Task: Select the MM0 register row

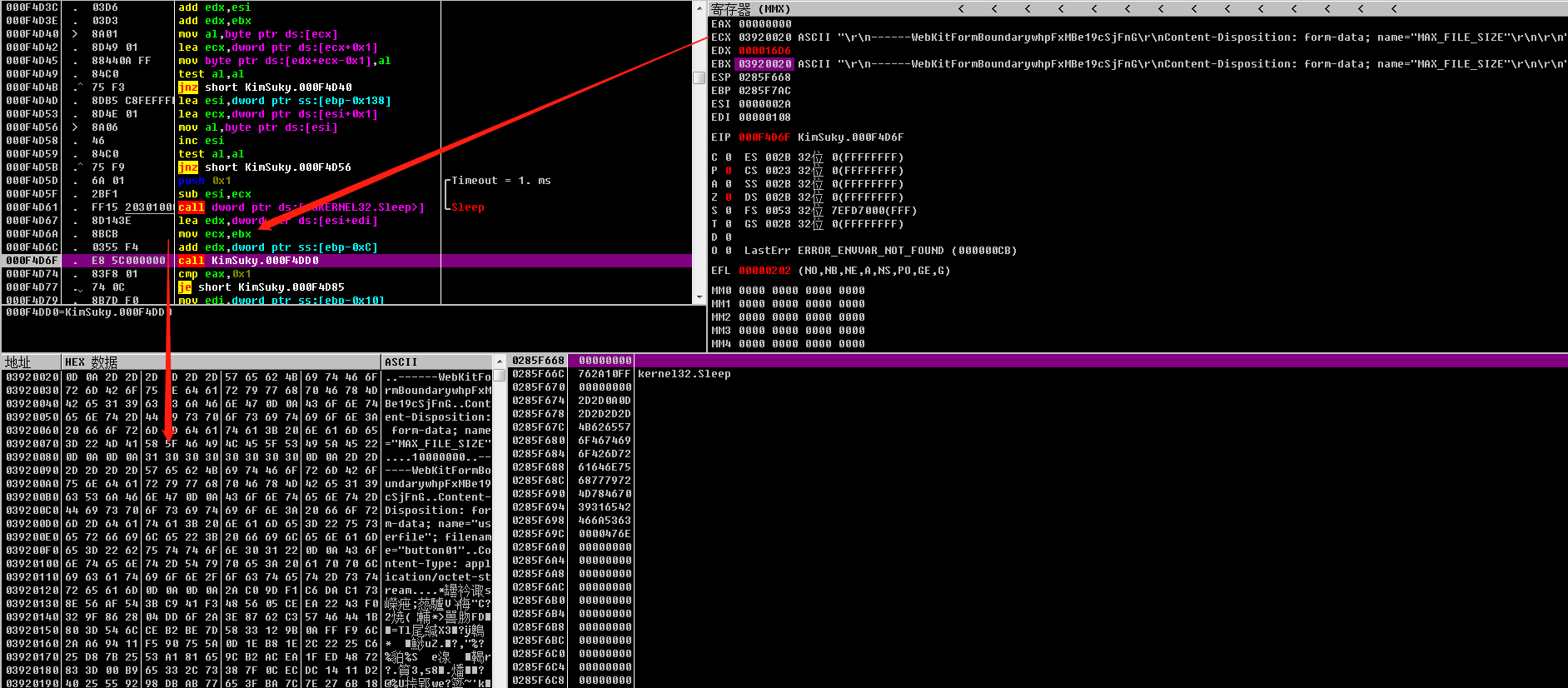Action: click(788, 291)
